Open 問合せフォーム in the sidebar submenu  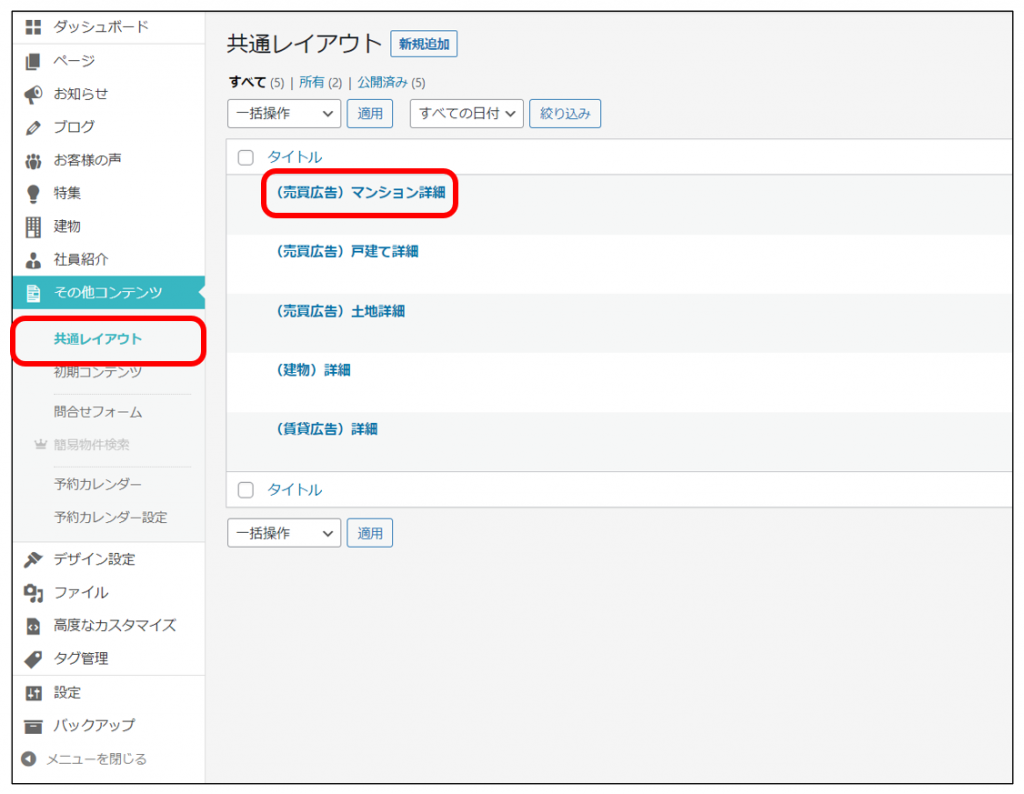tap(98, 411)
